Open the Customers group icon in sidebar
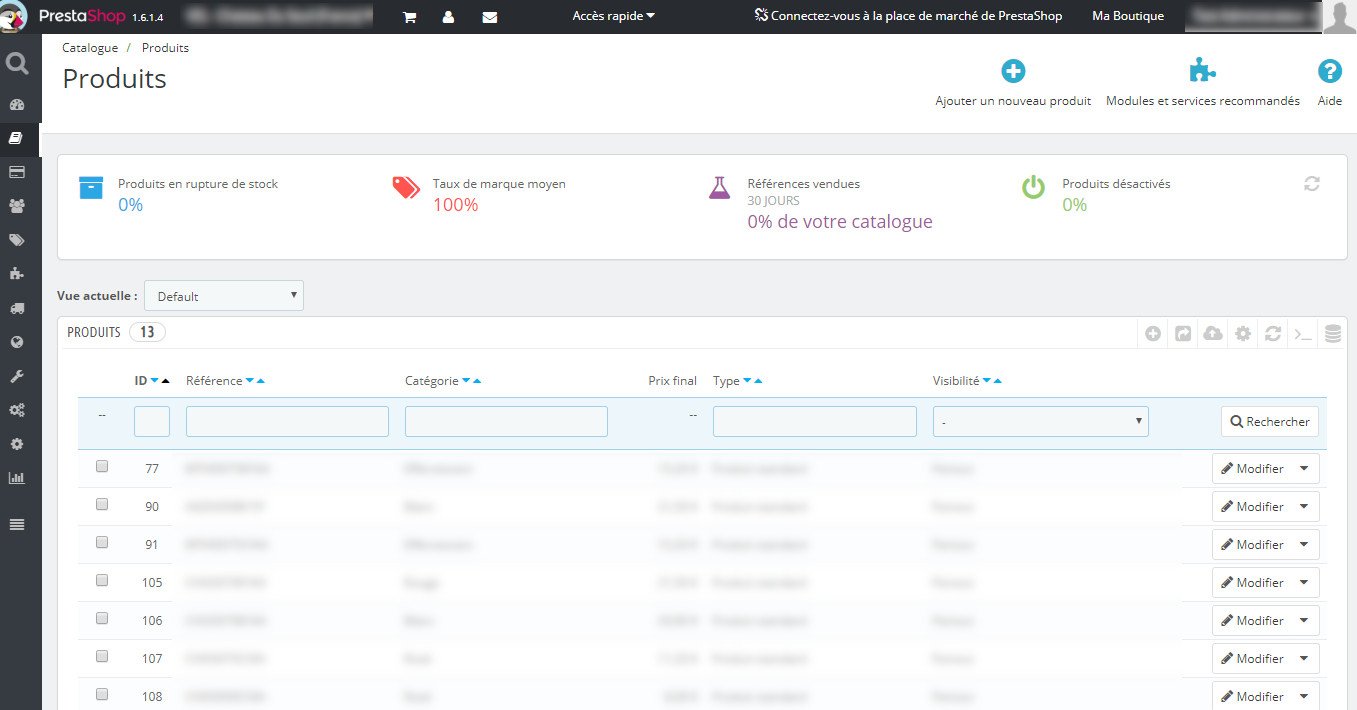This screenshot has height=710, width=1357. click(x=16, y=206)
